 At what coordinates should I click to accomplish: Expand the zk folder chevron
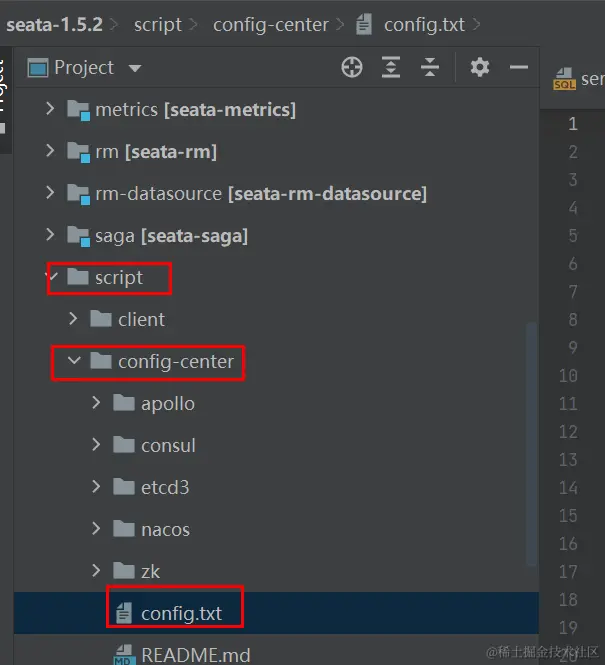point(96,570)
